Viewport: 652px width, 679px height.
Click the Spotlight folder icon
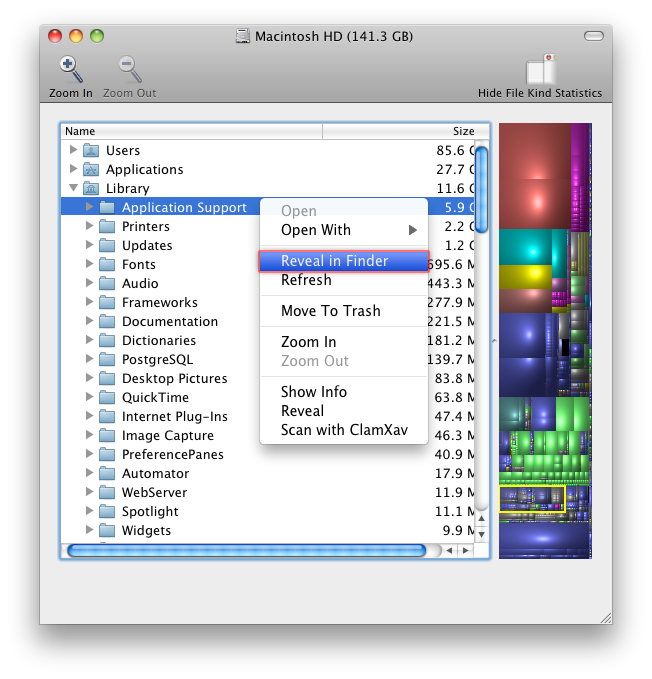pyautogui.click(x=107, y=511)
